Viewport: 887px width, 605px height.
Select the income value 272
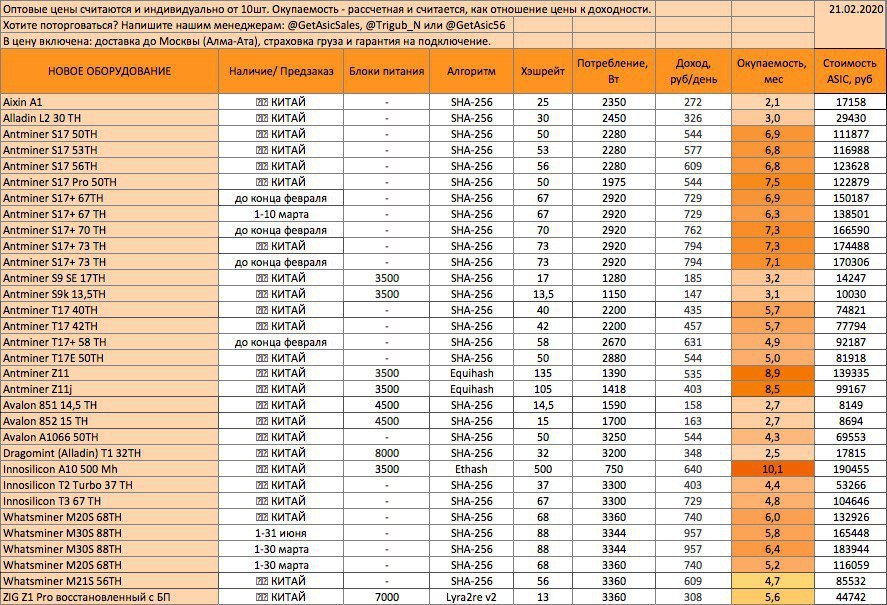693,102
